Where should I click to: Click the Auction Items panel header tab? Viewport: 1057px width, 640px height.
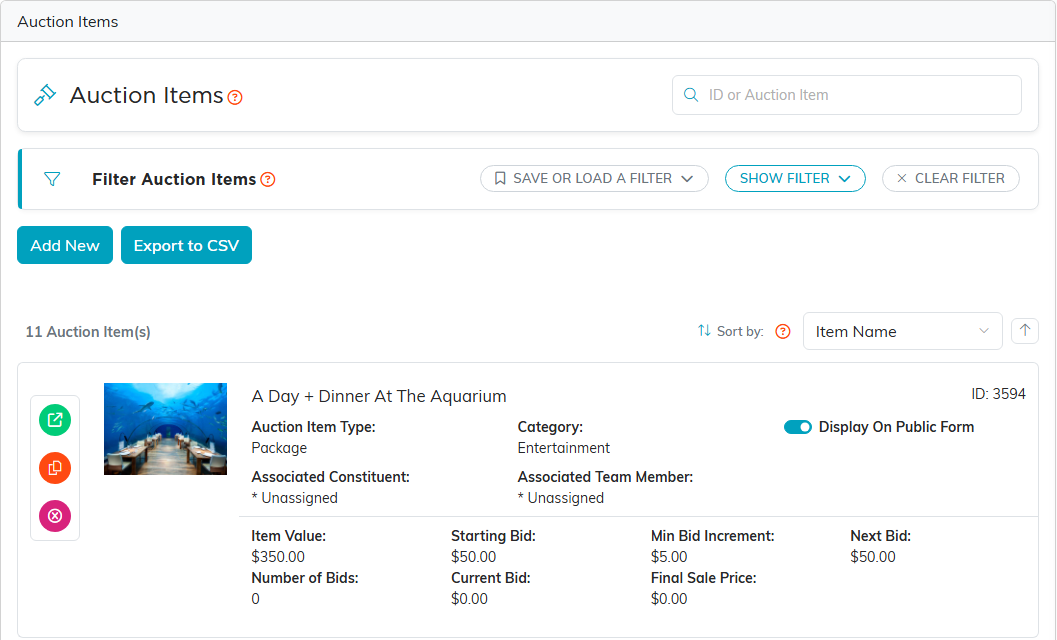67,22
